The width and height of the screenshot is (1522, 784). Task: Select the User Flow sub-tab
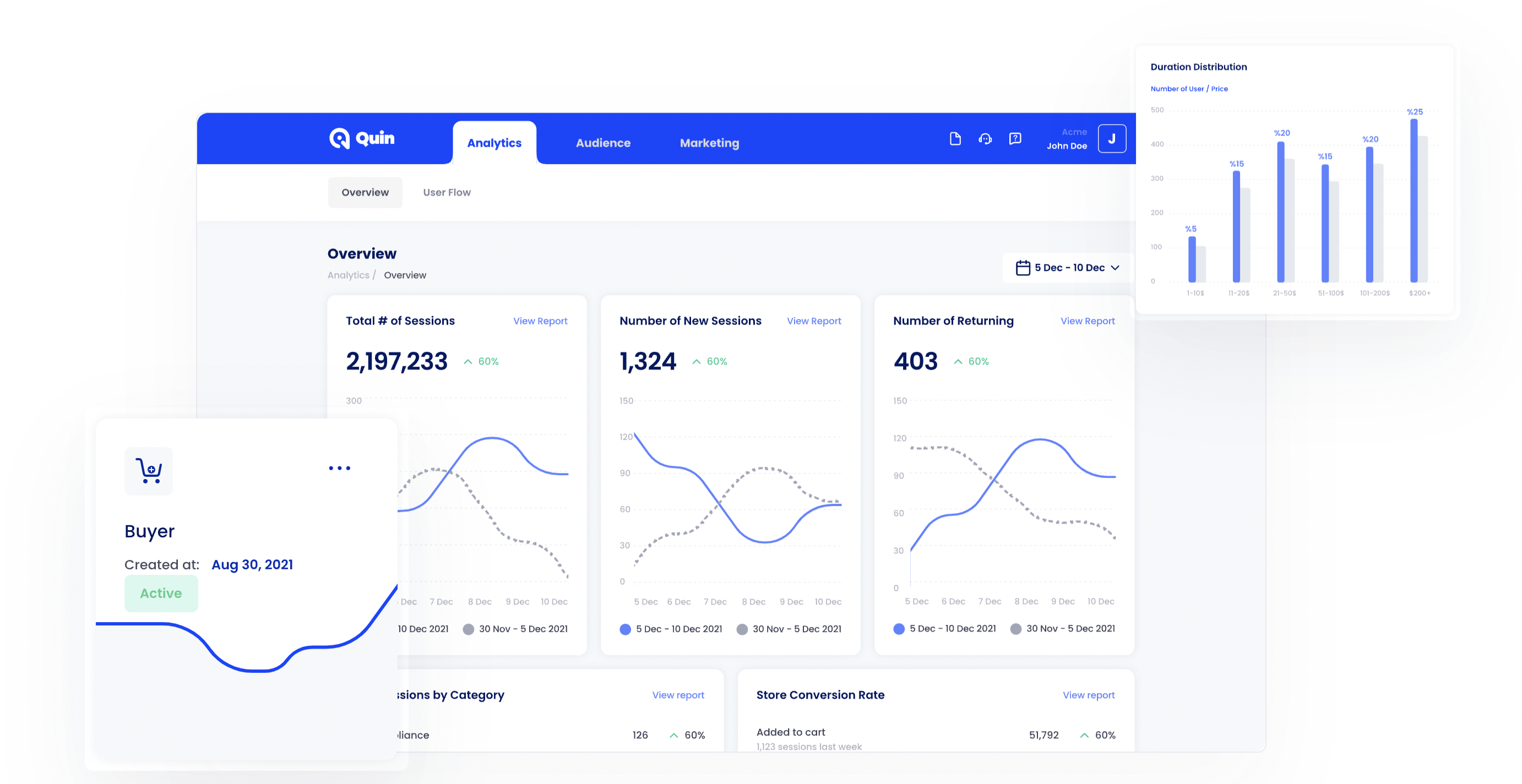click(447, 193)
